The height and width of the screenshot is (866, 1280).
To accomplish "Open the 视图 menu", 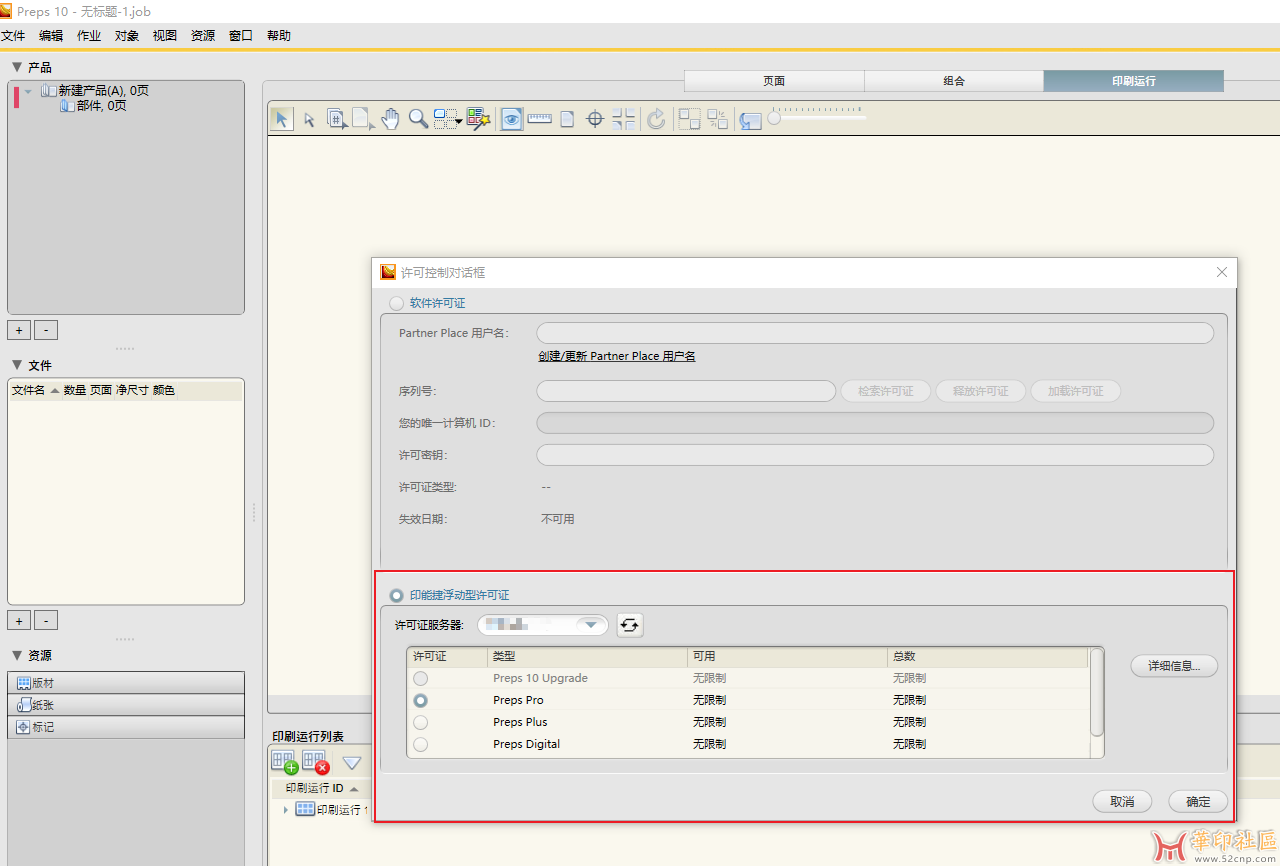I will click(165, 35).
